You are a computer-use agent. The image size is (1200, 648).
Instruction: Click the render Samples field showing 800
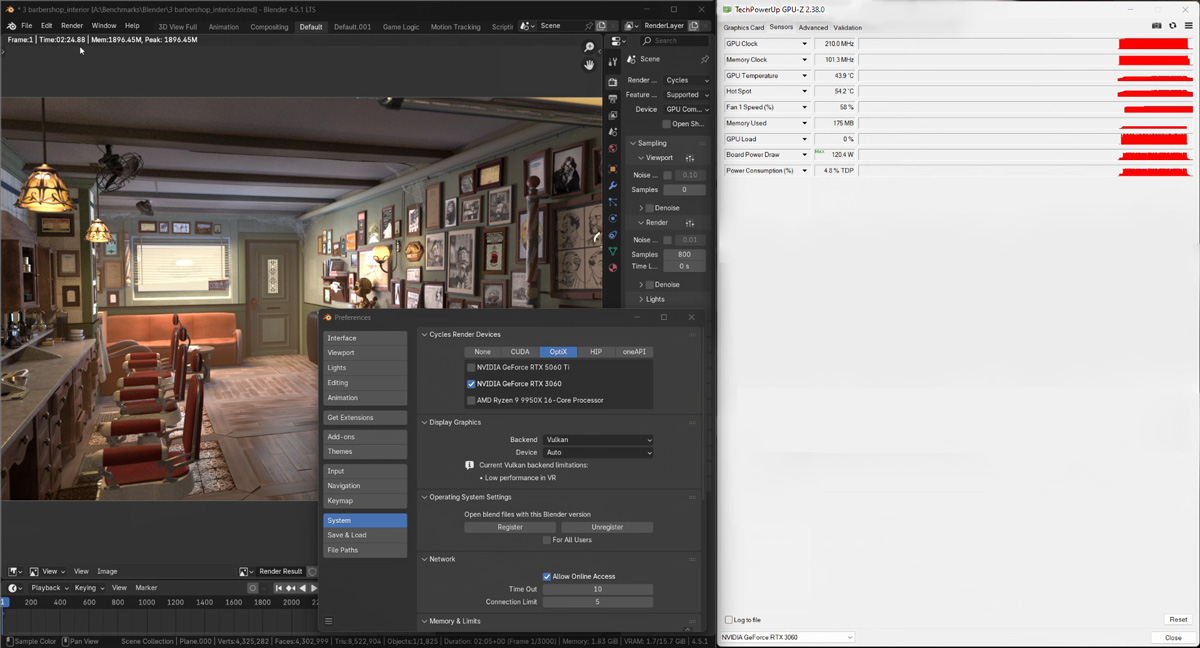point(684,254)
